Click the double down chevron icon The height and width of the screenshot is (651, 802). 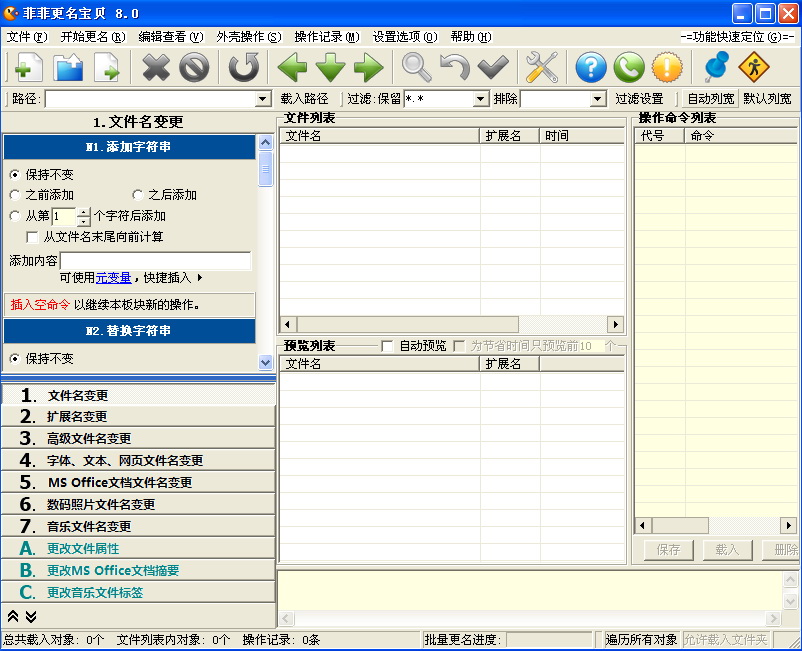31,616
